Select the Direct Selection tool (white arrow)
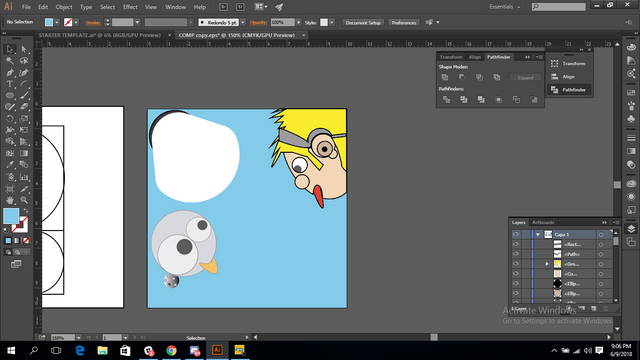Screen dimensions: 640x360 (24, 49)
